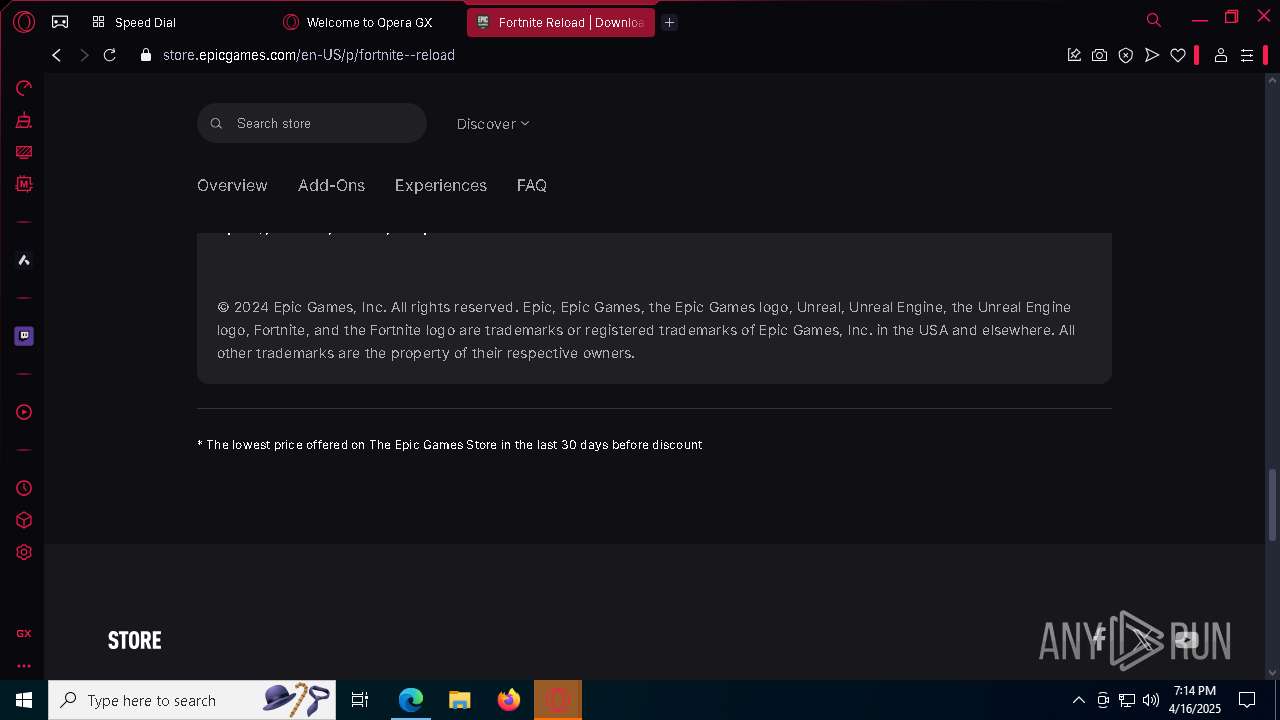This screenshot has width=1280, height=720.
Task: Open the Experiences section tab
Action: coord(441,185)
